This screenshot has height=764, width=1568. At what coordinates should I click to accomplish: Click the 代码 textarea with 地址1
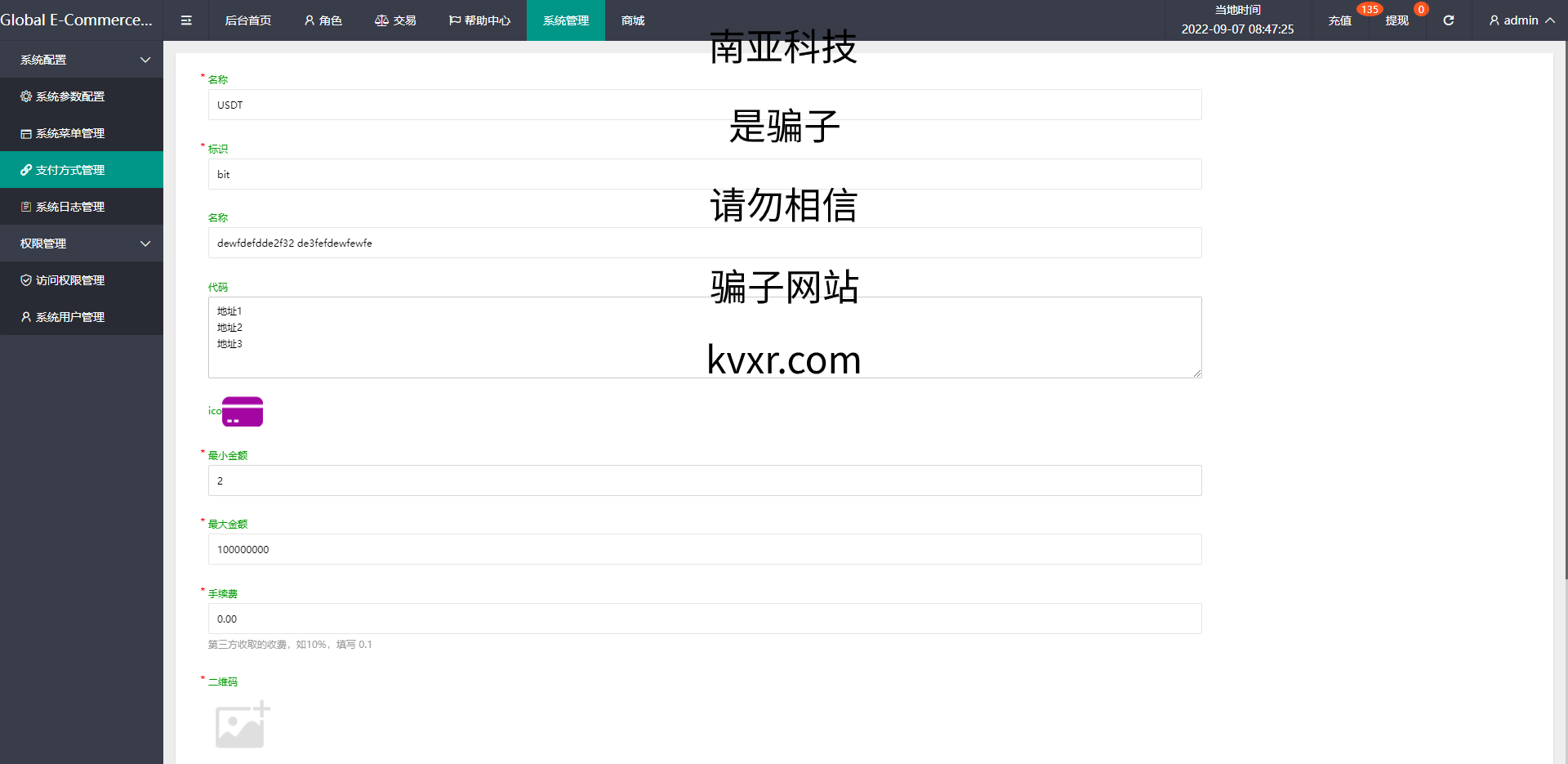click(x=705, y=337)
